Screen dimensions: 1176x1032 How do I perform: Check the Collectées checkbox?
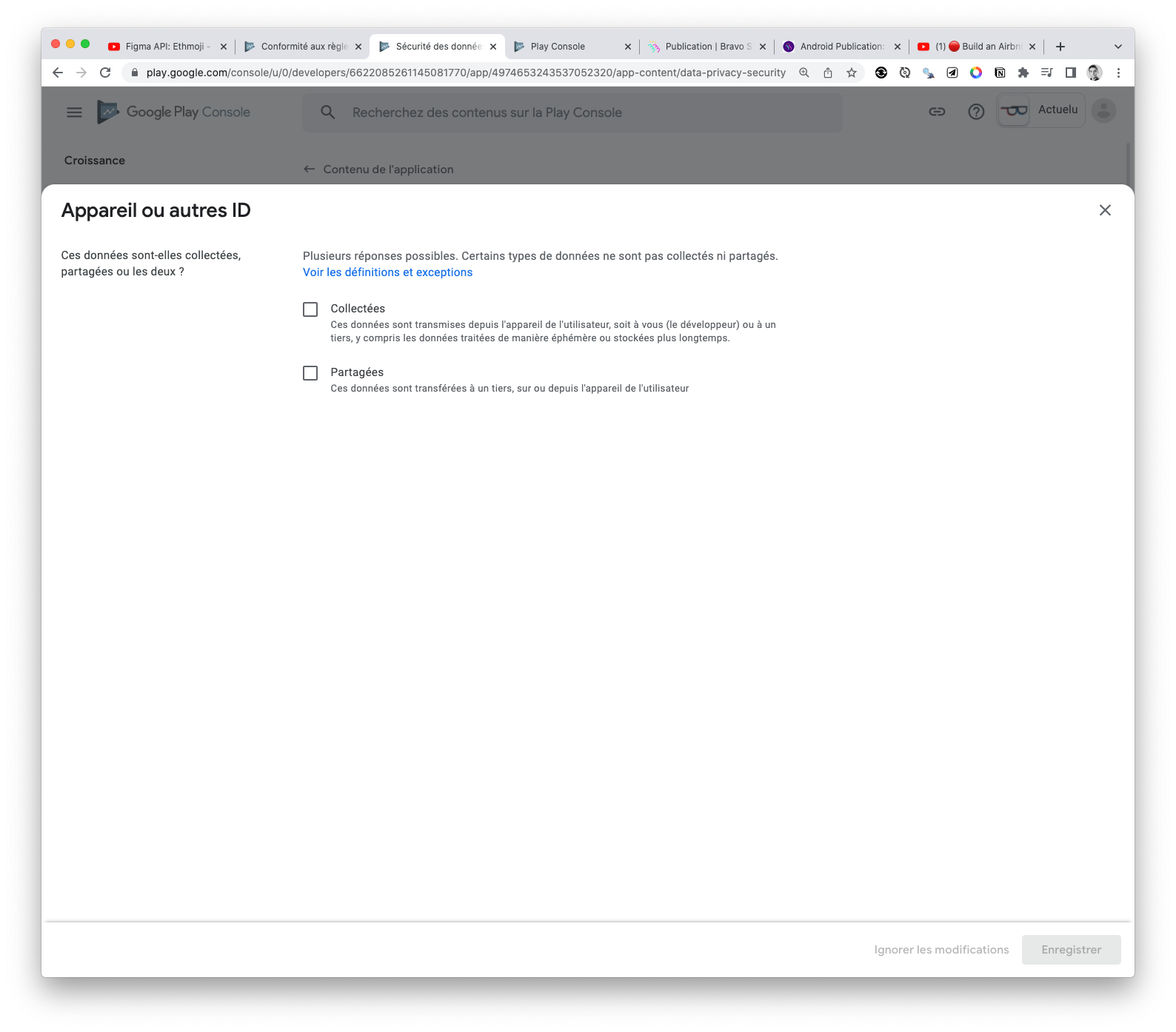pos(310,309)
